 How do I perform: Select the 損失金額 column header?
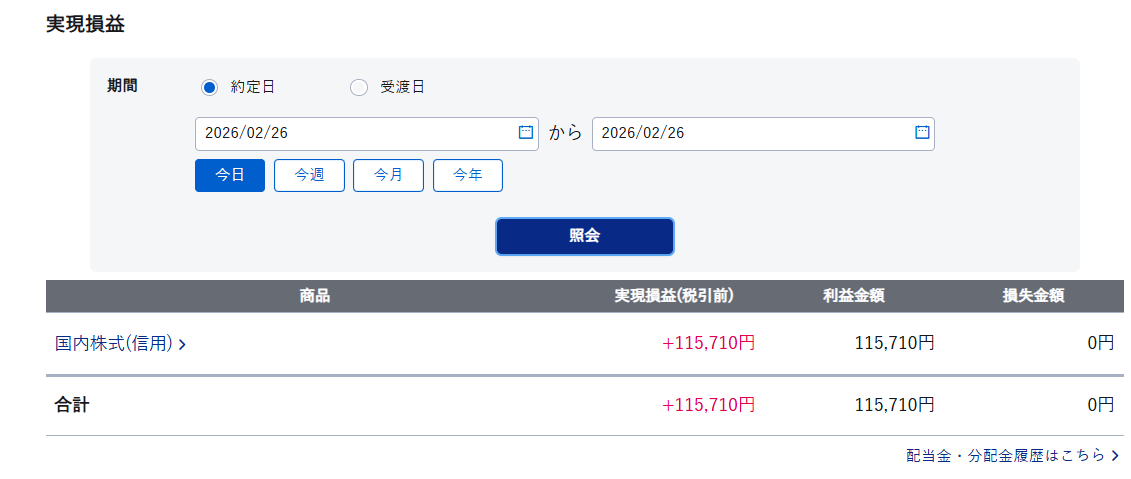1033,296
